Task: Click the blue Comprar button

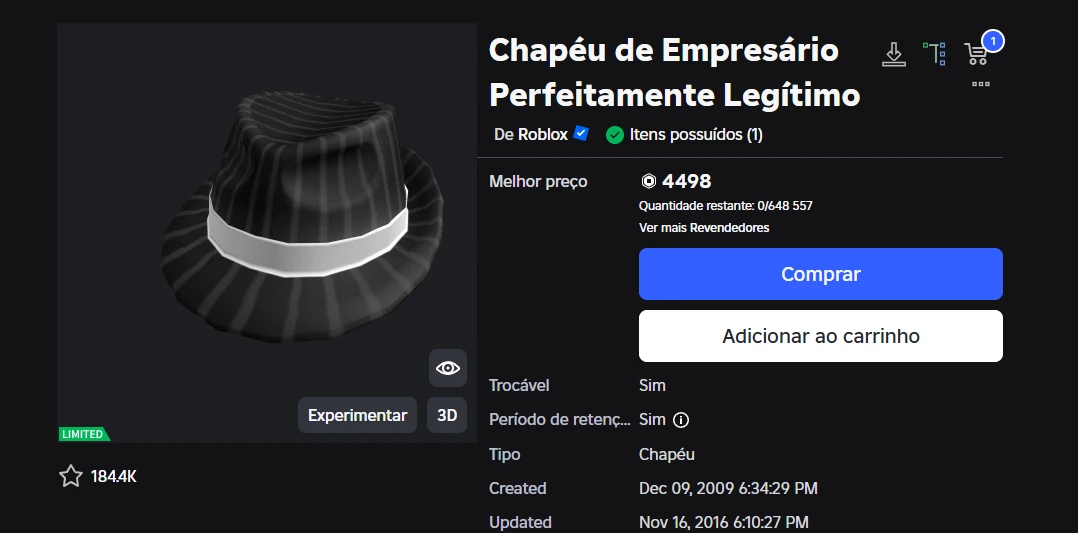Action: point(820,274)
